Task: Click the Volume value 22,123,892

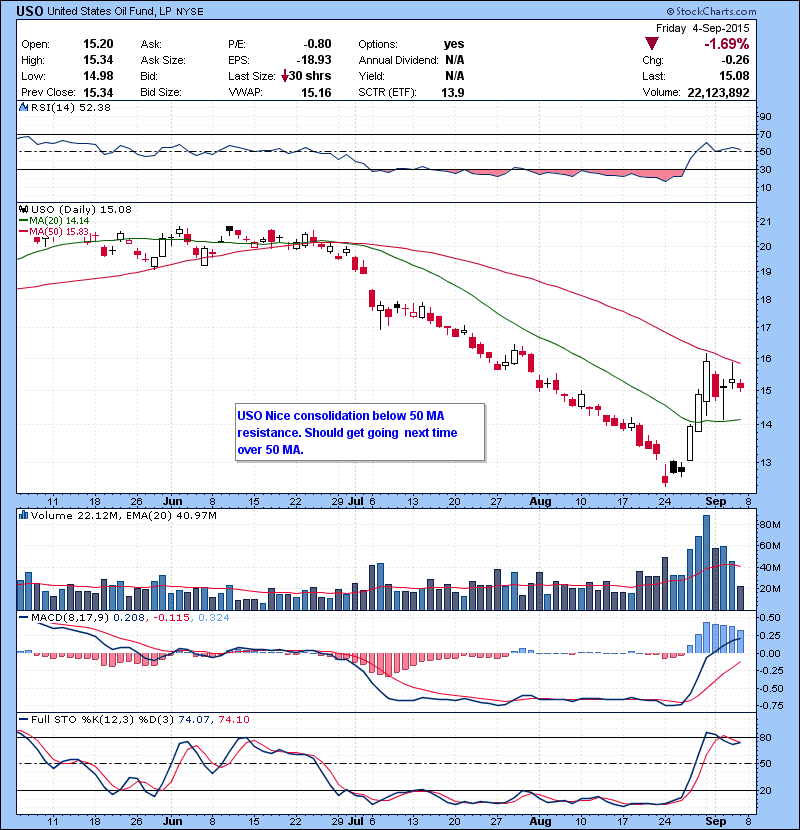Action: pyautogui.click(x=718, y=93)
